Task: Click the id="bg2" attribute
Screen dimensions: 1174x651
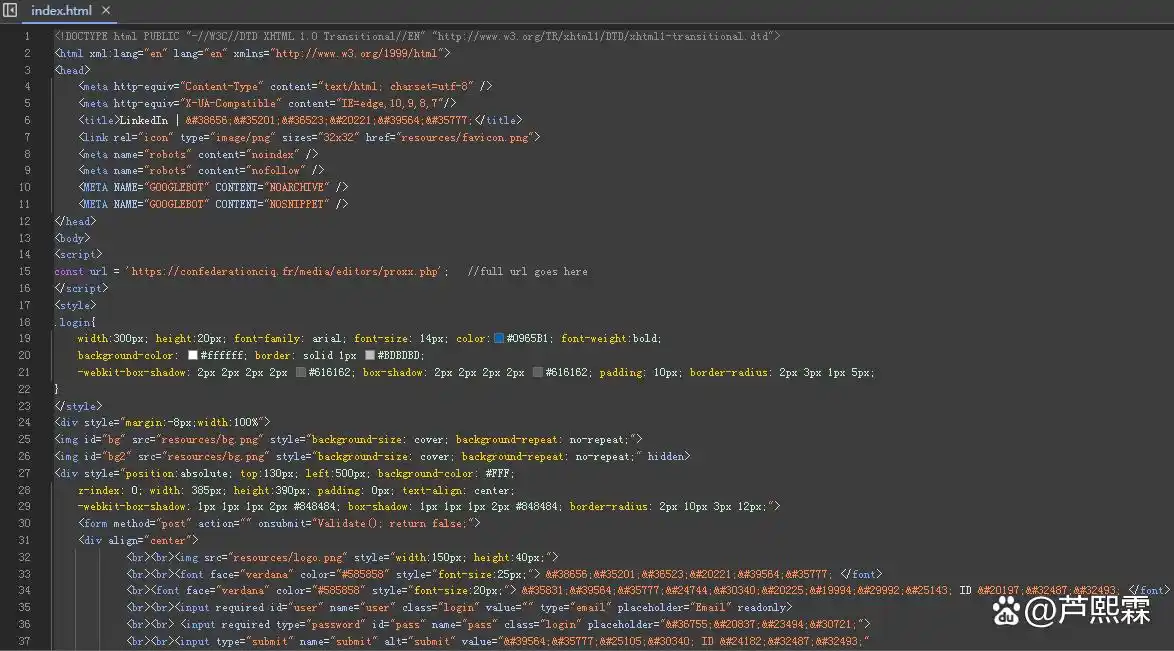Action: (x=108, y=456)
